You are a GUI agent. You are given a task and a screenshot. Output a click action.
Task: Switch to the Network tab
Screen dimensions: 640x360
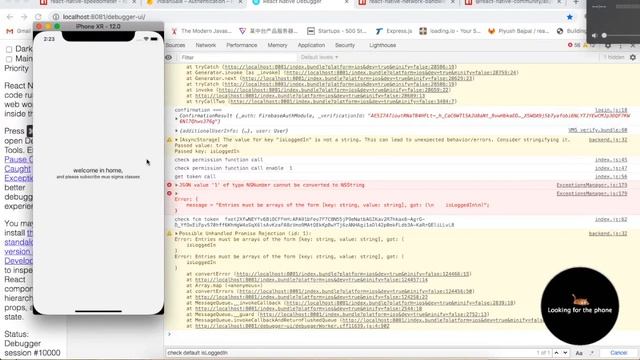(206, 45)
